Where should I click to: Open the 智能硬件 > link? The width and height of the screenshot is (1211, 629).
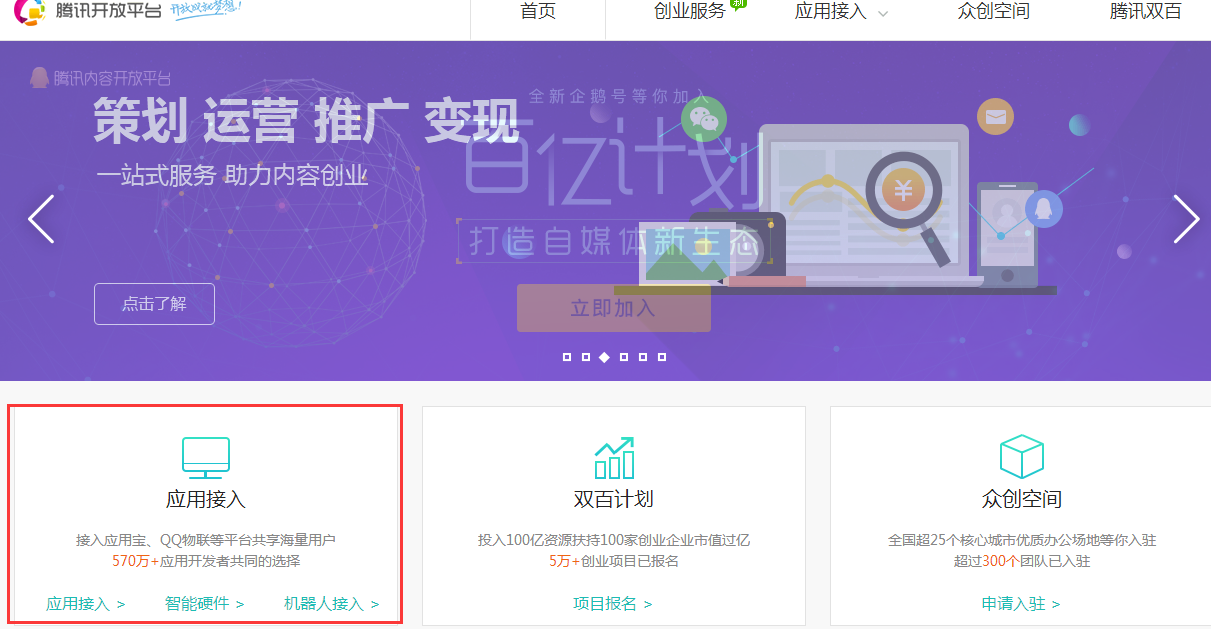pos(205,604)
